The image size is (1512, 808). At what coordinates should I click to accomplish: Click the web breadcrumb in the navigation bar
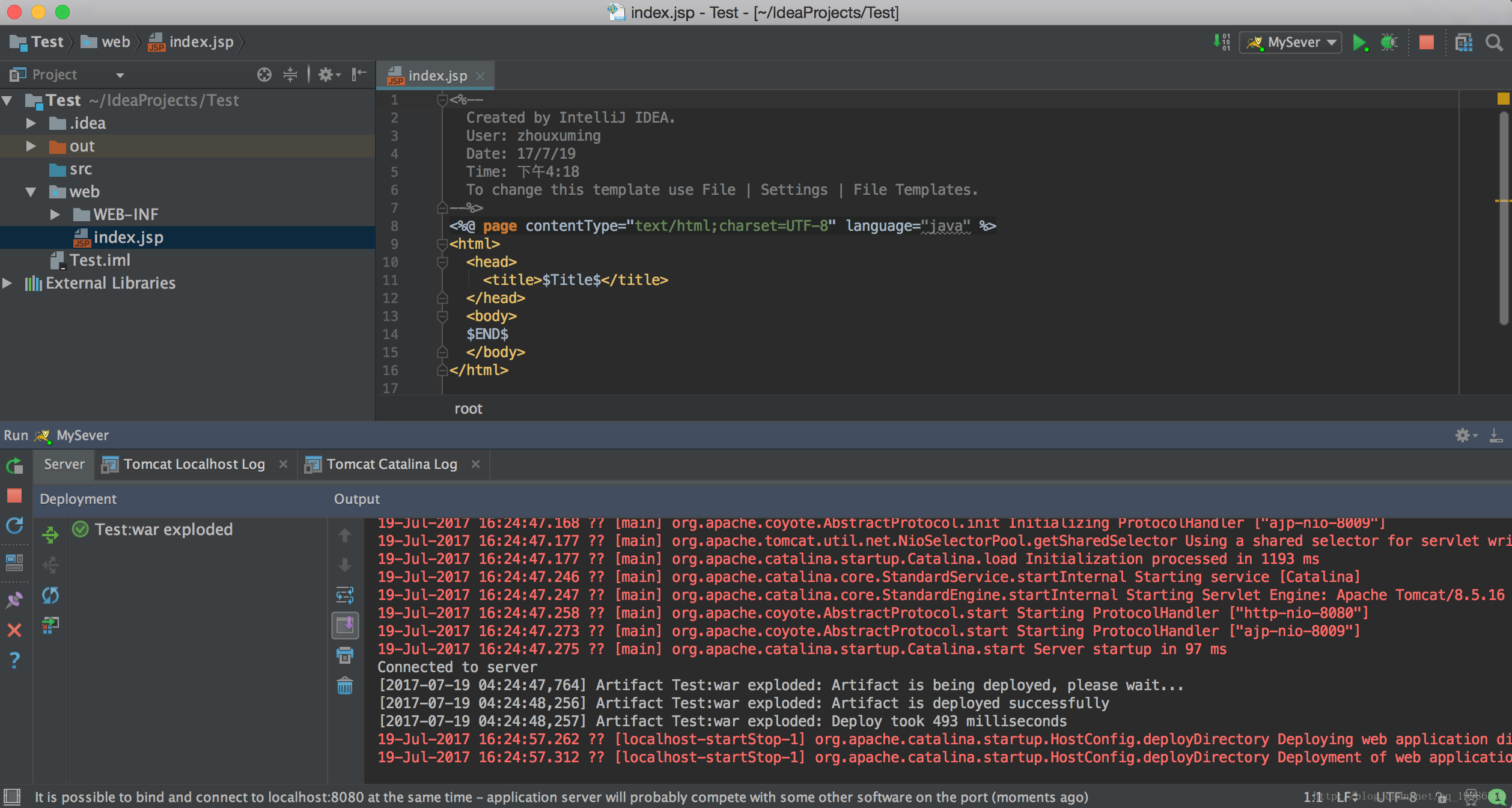pyautogui.click(x=115, y=42)
